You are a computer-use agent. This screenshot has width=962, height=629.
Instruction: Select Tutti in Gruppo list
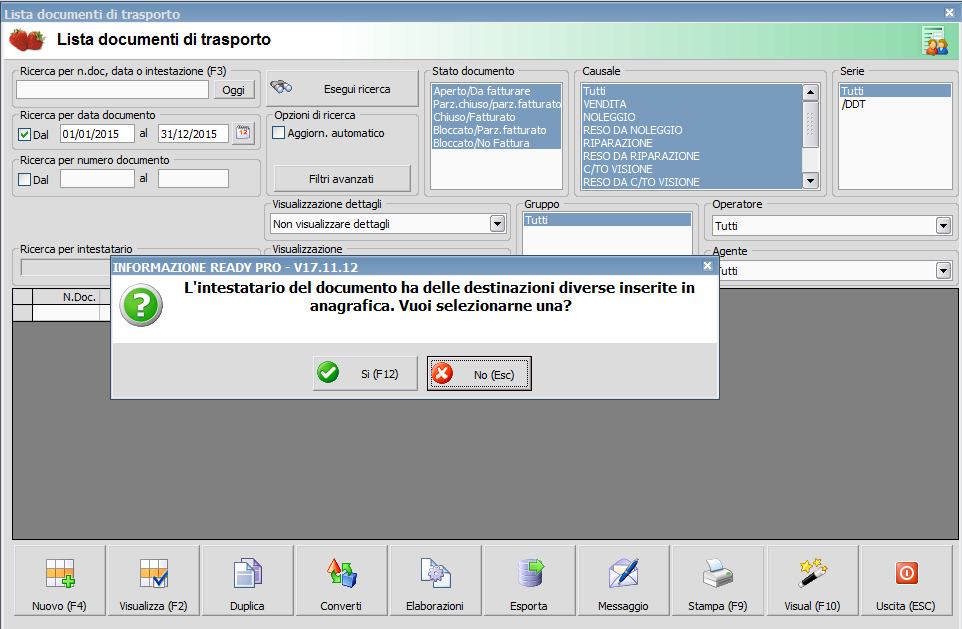pyautogui.click(x=607, y=220)
